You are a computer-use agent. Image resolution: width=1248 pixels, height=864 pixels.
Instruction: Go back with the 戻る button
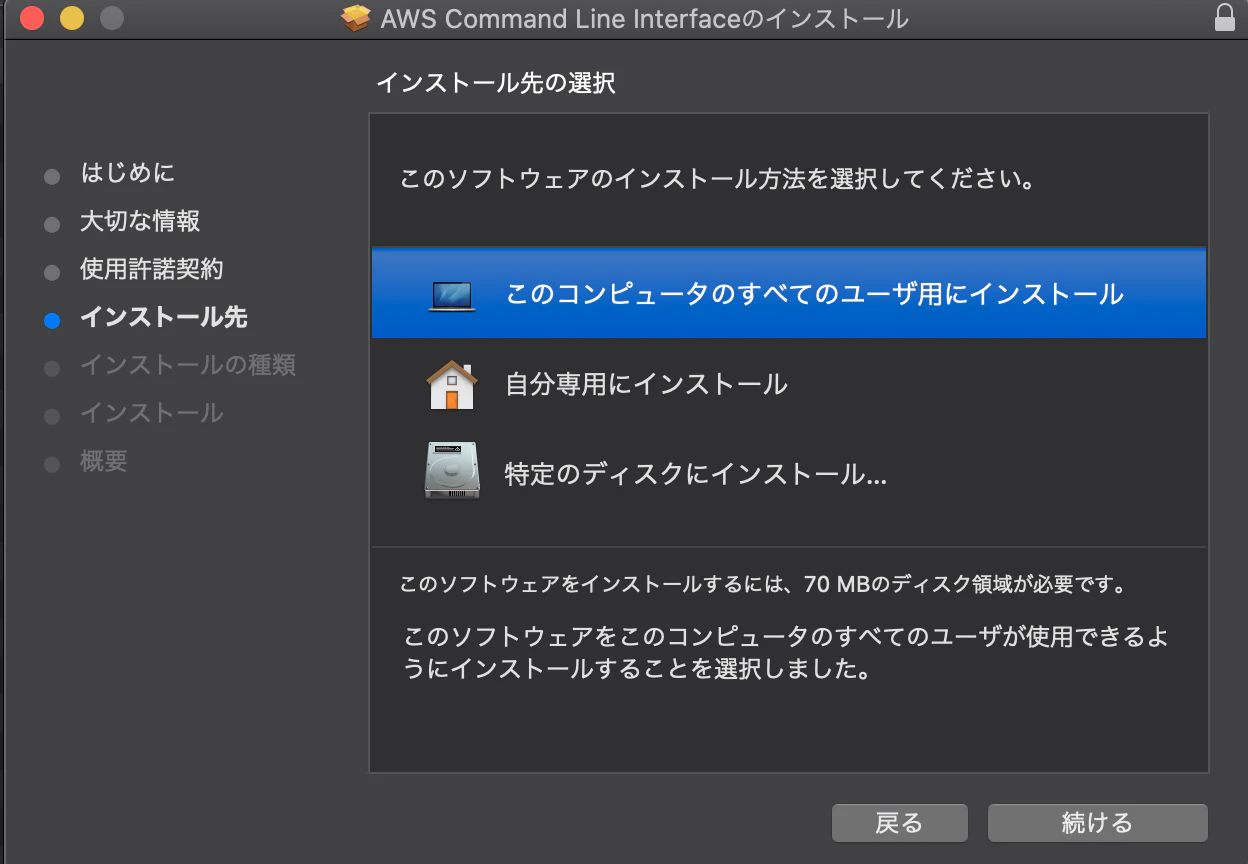[899, 823]
